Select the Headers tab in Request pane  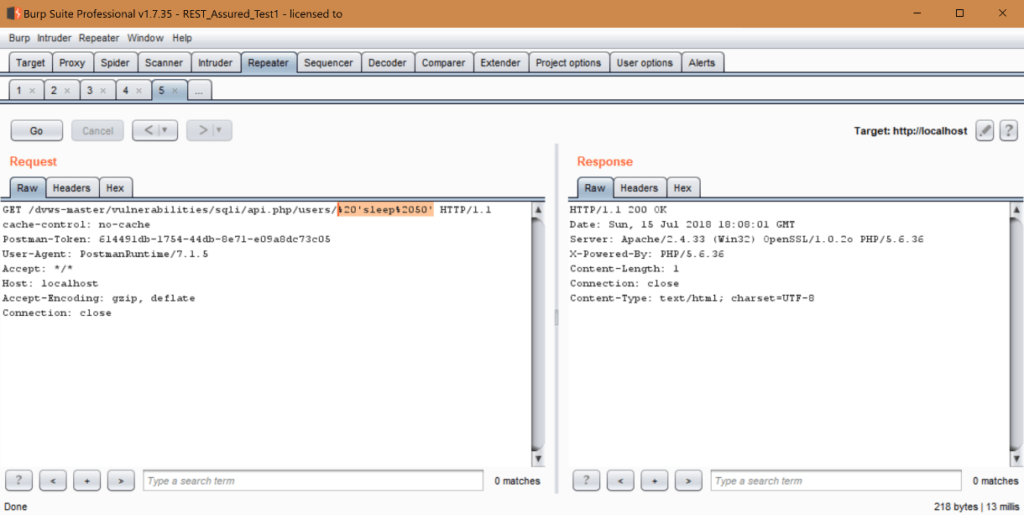tap(71, 187)
